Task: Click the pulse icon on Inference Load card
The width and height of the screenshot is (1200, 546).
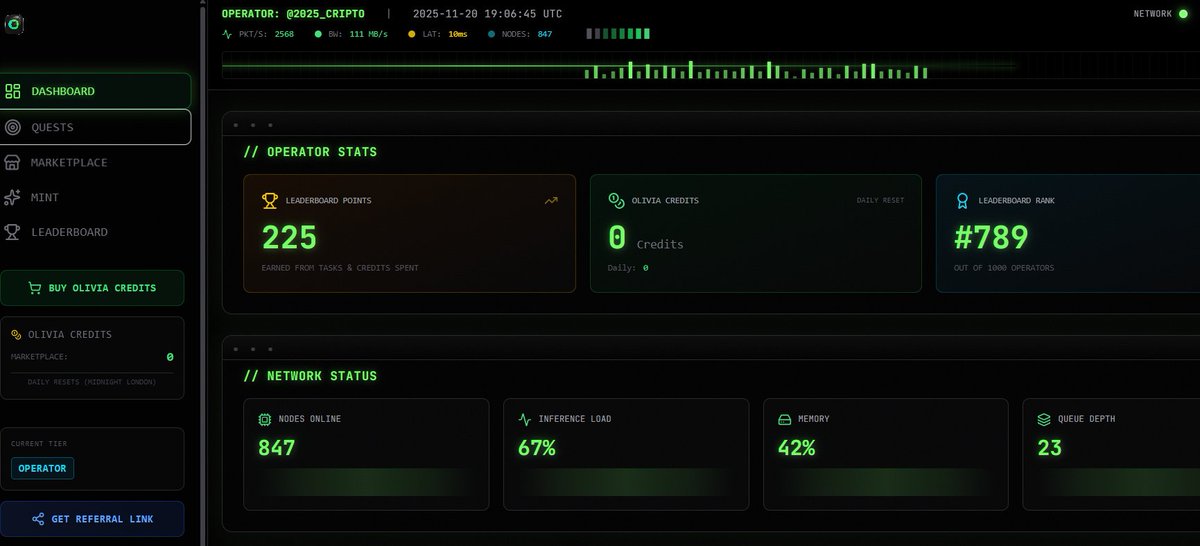Action: (525, 419)
